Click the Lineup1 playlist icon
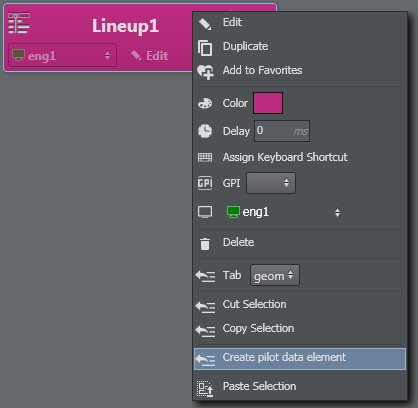Image resolution: width=418 pixels, height=408 pixels. point(19,23)
